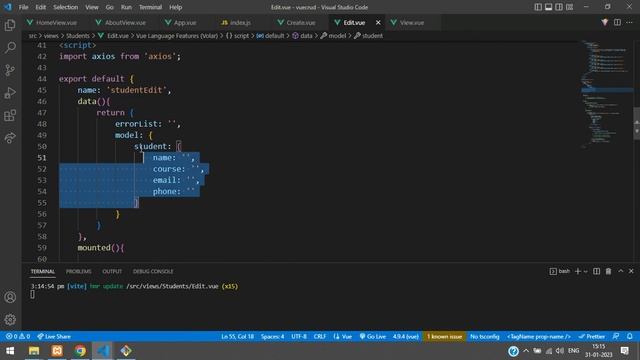
Task: Open notifications bell icon
Action: point(630,336)
